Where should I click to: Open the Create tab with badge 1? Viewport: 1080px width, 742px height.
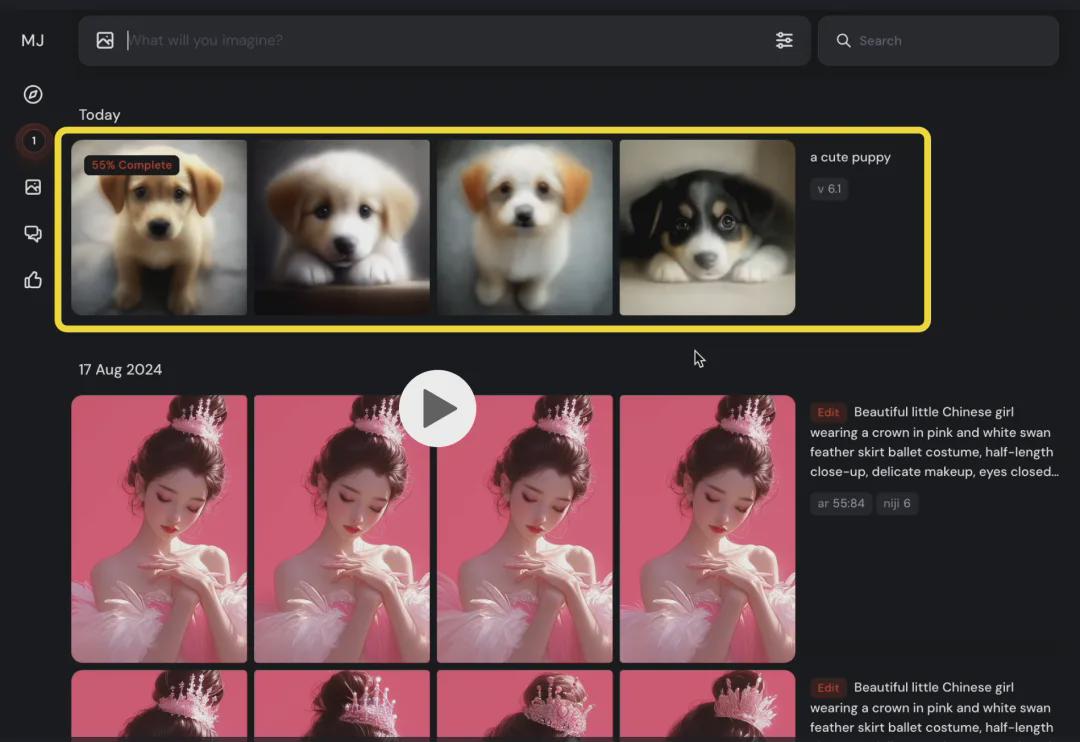point(33,141)
